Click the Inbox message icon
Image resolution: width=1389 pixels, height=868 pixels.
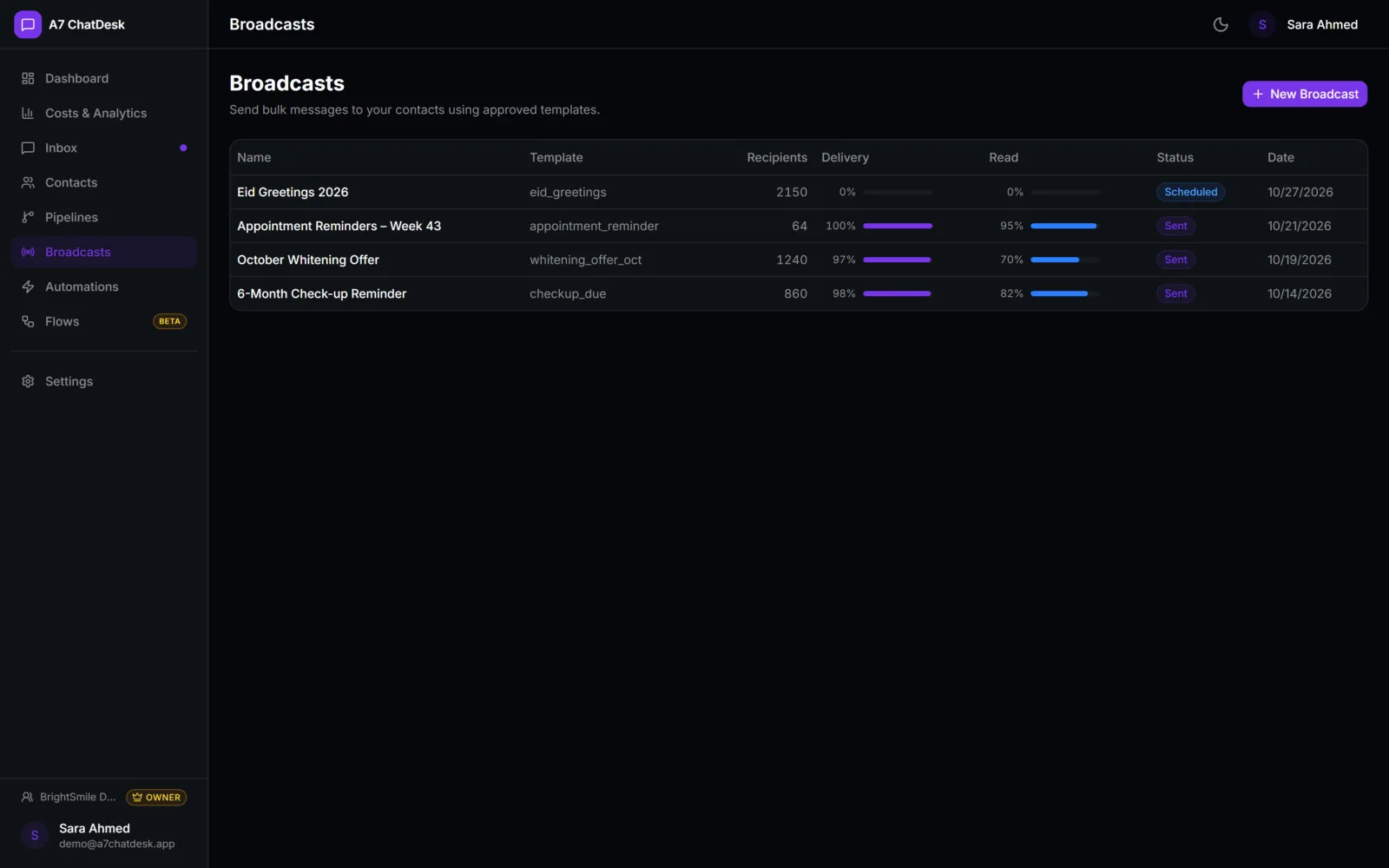click(x=28, y=148)
